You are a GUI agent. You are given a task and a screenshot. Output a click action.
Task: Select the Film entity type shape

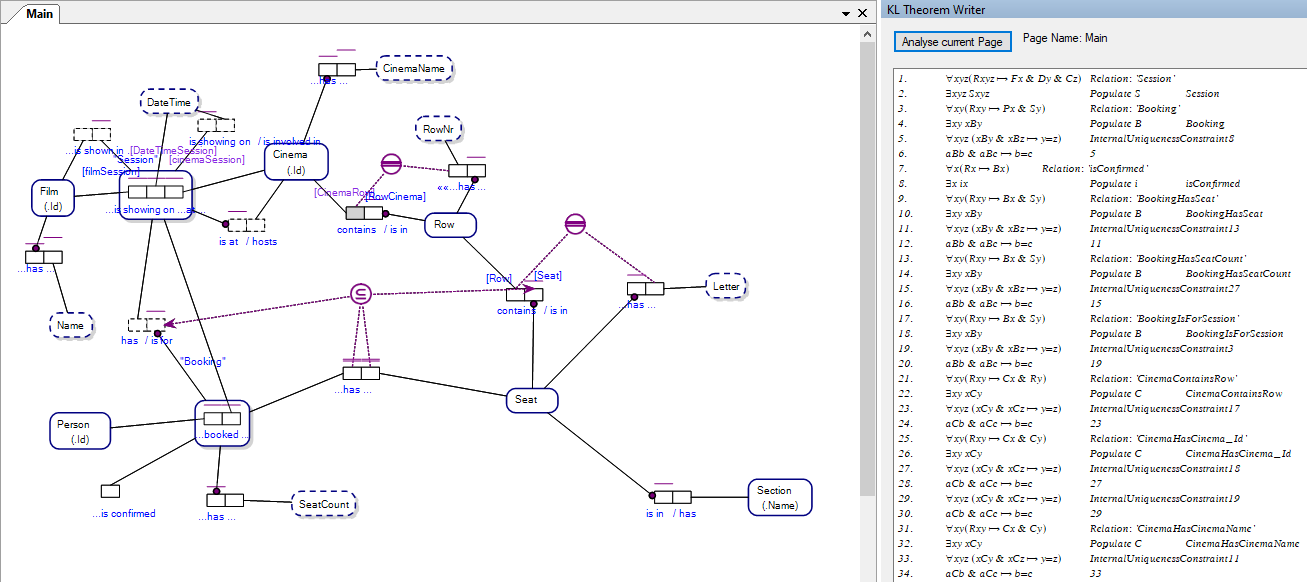click(53, 198)
